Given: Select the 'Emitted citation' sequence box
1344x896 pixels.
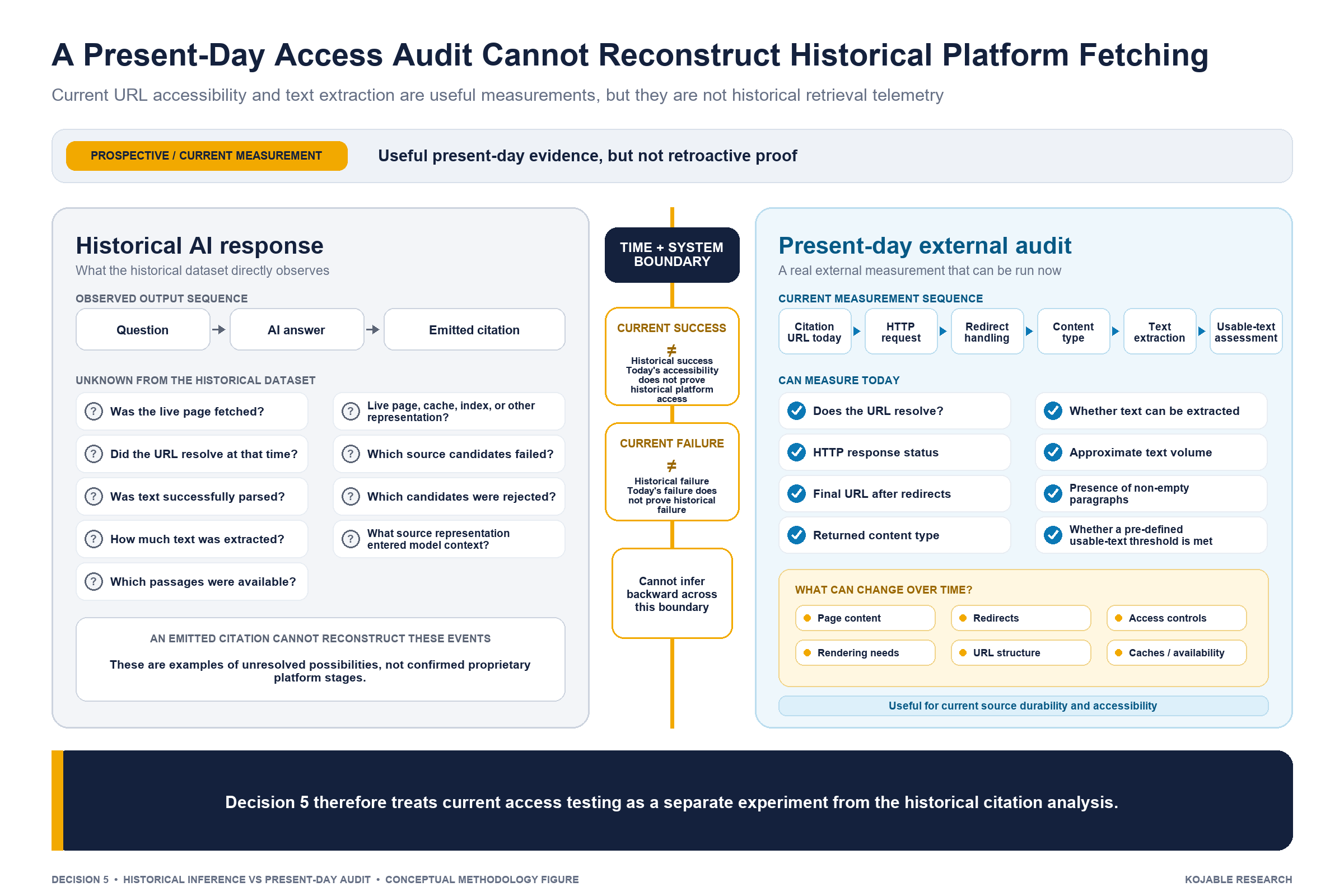Looking at the screenshot, I should (474, 330).
